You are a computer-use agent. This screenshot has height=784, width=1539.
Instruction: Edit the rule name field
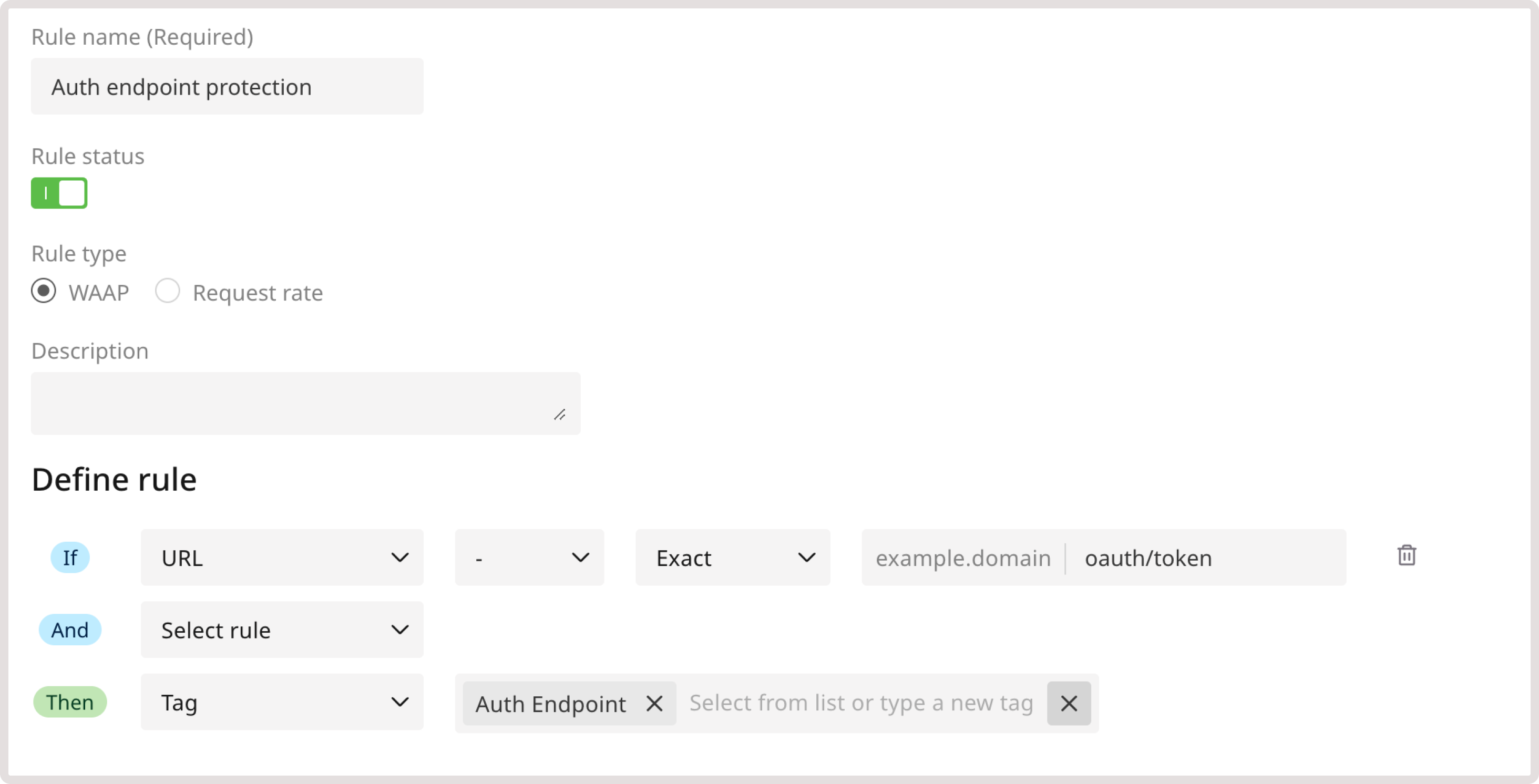[227, 87]
